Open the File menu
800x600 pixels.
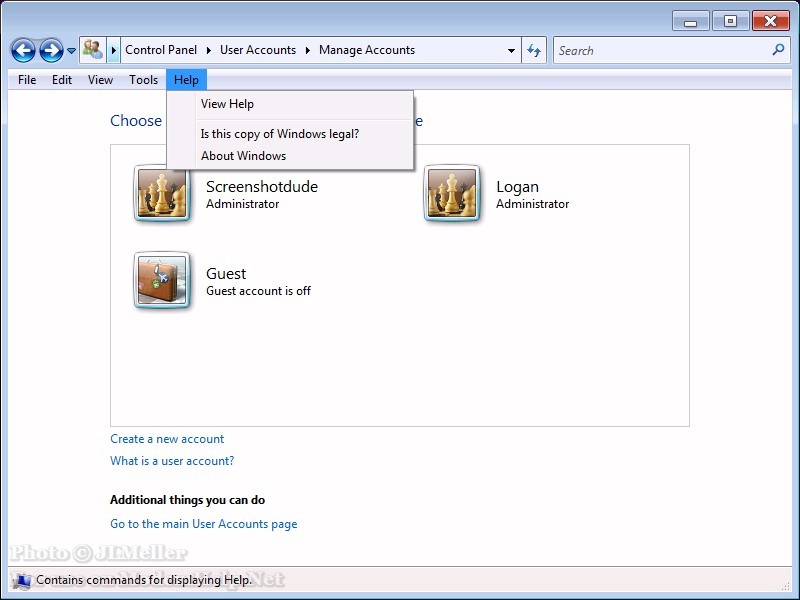[x=27, y=80]
